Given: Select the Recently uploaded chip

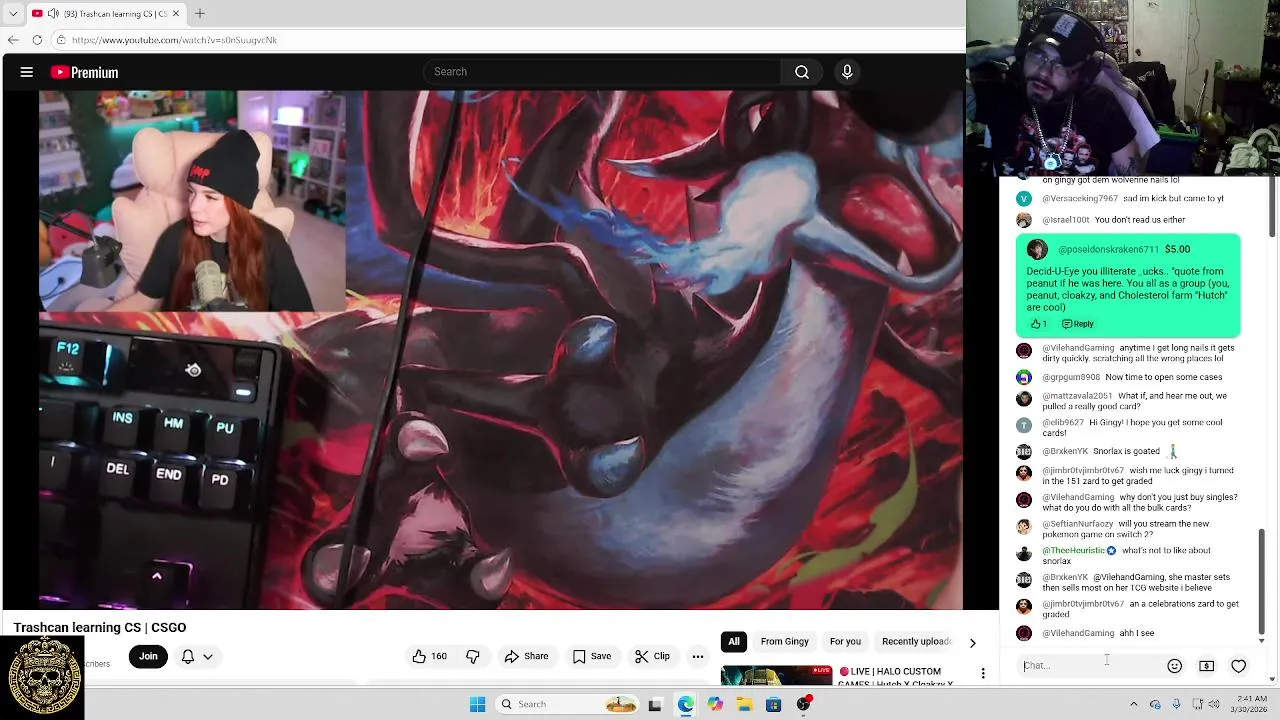Looking at the screenshot, I should click(917, 641).
